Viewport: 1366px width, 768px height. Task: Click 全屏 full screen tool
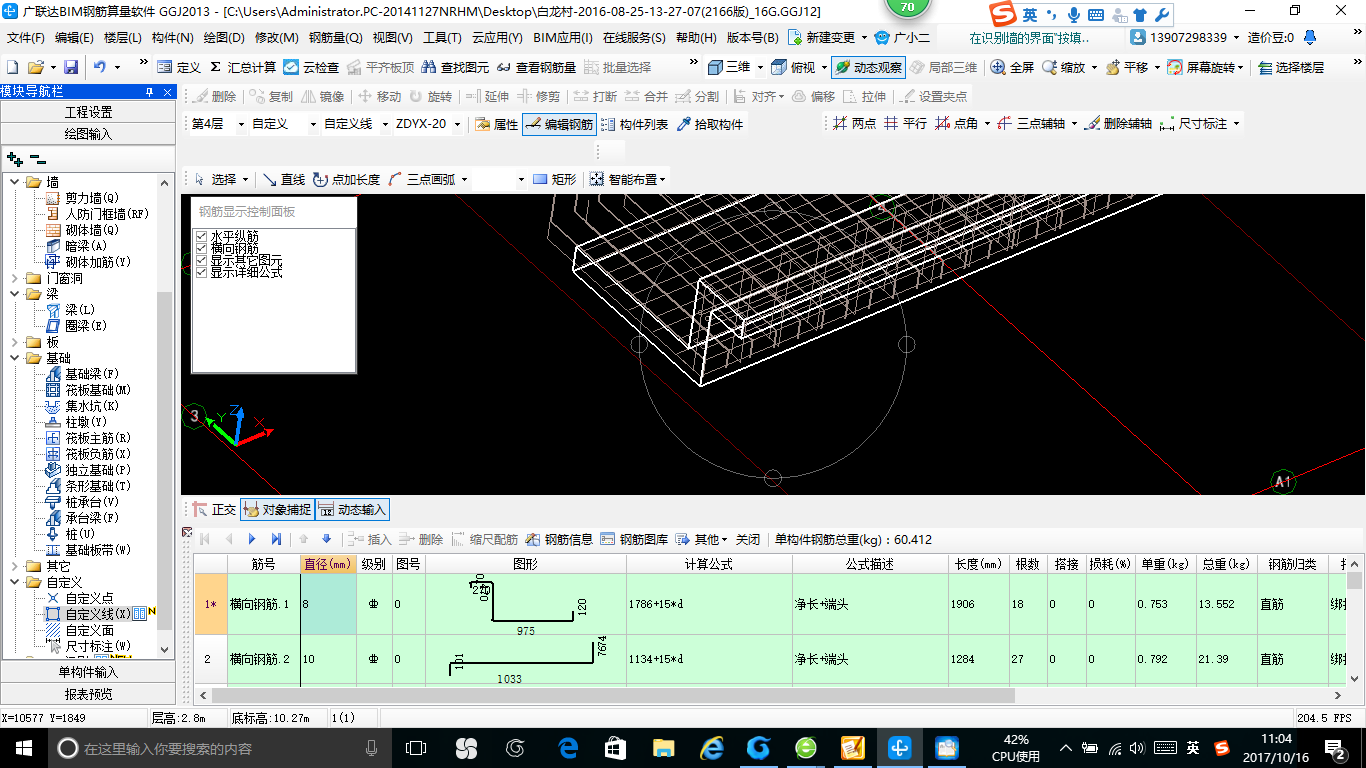pyautogui.click(x=1012, y=67)
